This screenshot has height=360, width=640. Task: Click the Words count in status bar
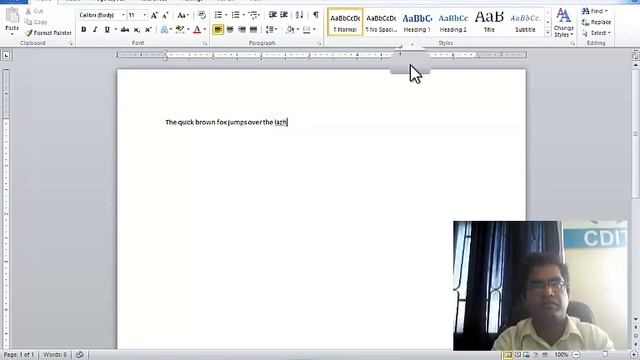pos(55,355)
